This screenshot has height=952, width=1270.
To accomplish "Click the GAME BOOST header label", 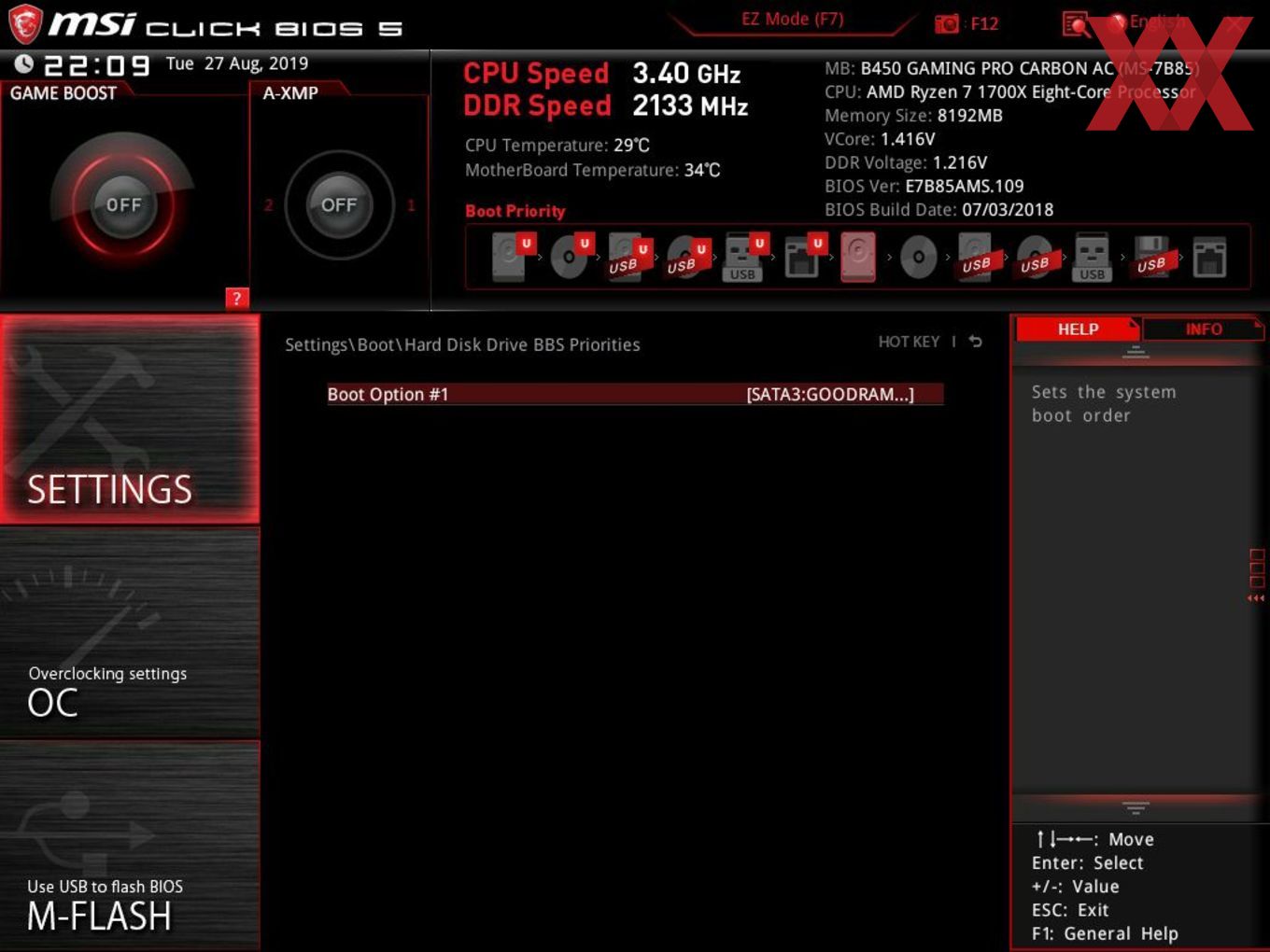I will click(63, 92).
